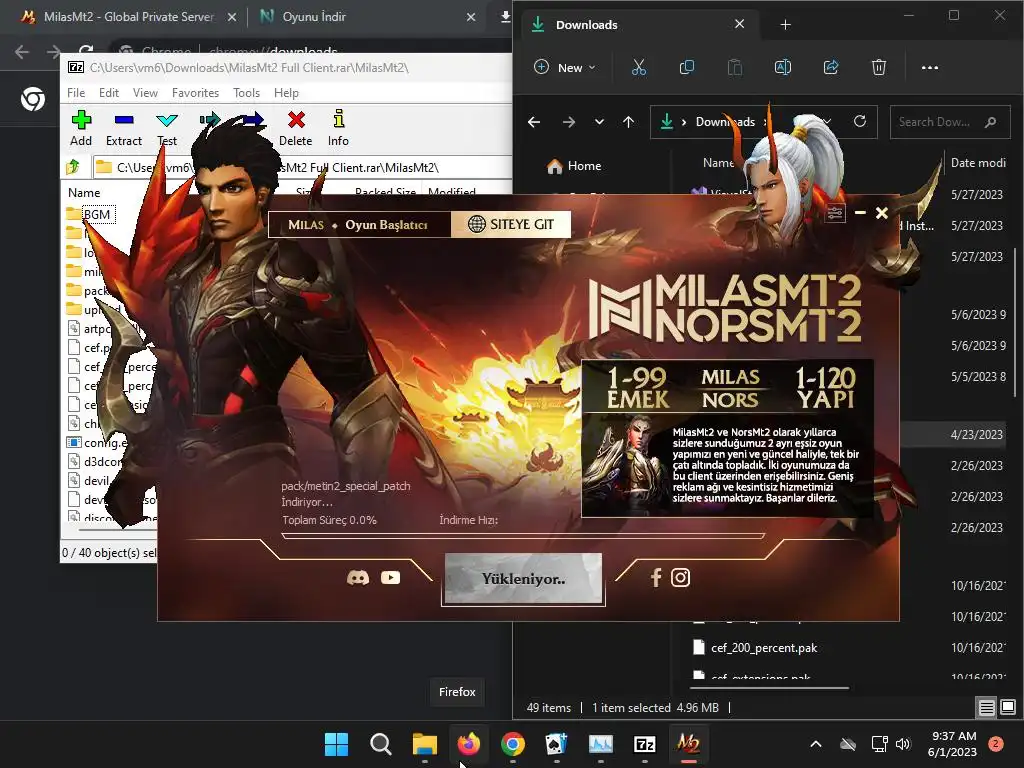Open Chrome from taskbar
This screenshot has height=768, width=1024.
coord(513,744)
